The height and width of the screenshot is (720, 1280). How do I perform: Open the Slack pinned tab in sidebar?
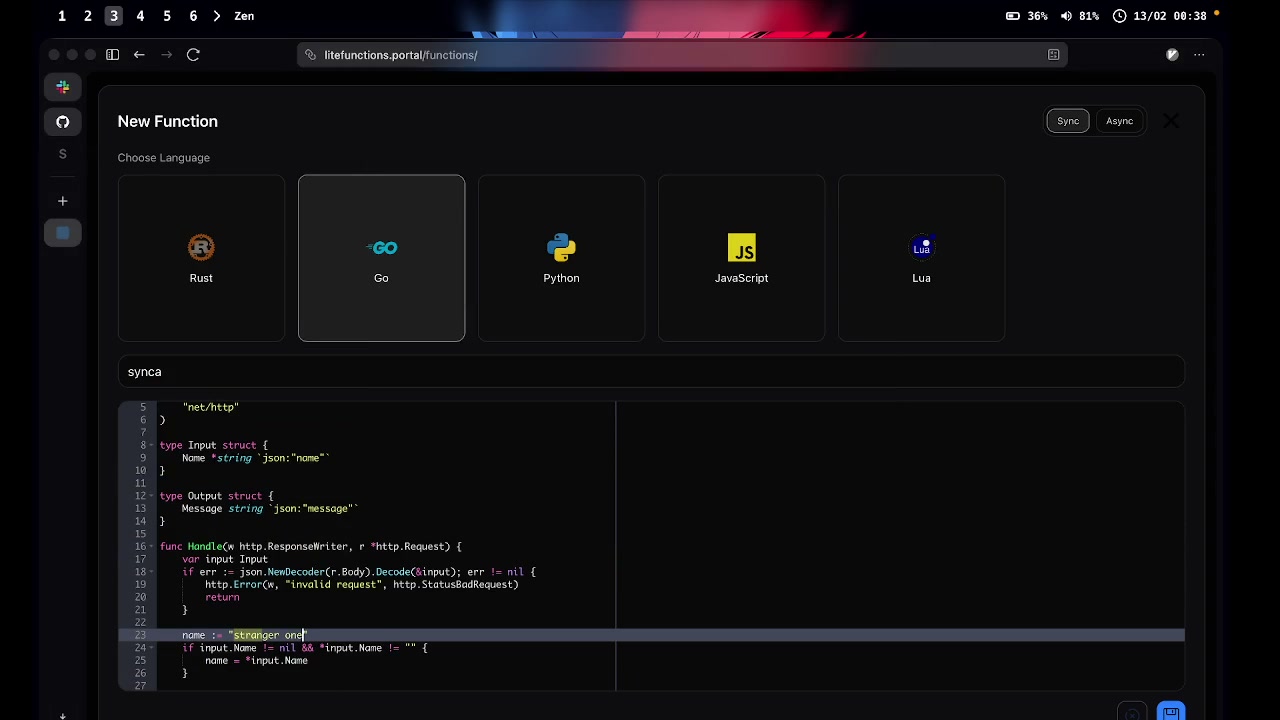point(62,88)
